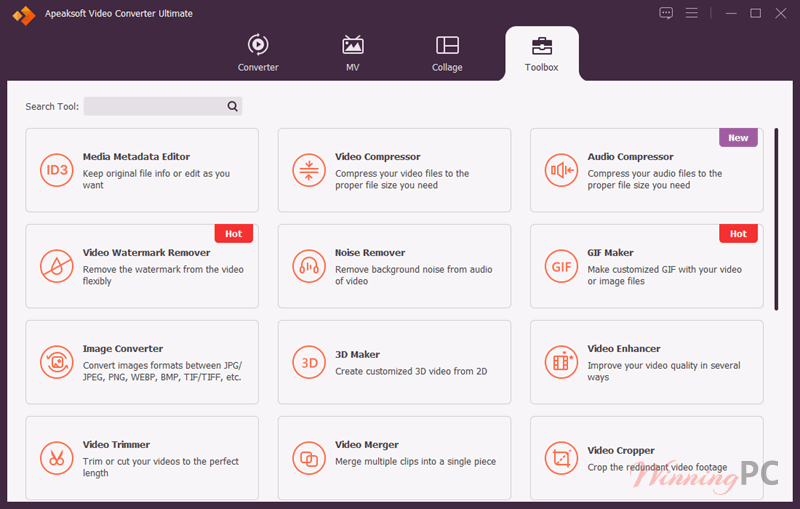Viewport: 800px width, 509px height.
Task: Open Image Converter title
Action: [123, 348]
